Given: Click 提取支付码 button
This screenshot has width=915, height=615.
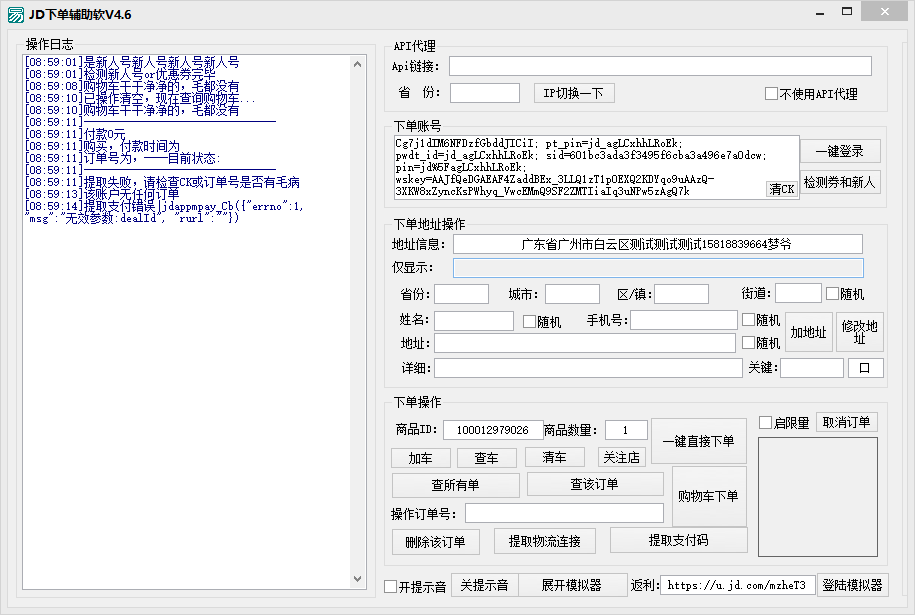Looking at the screenshot, I should 678,540.
